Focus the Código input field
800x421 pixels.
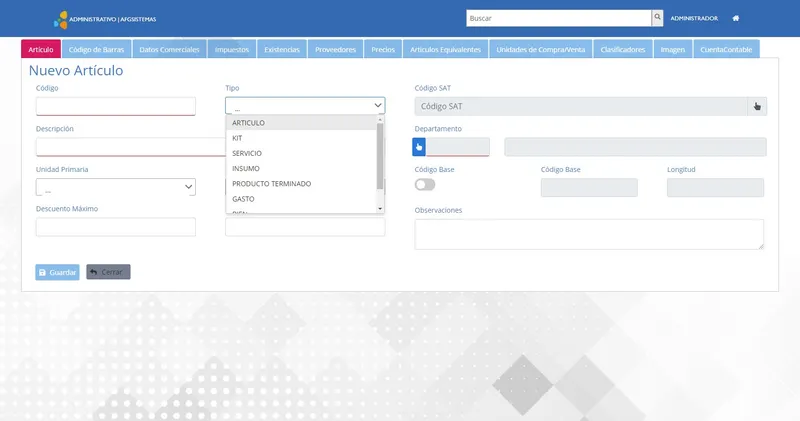pos(116,106)
